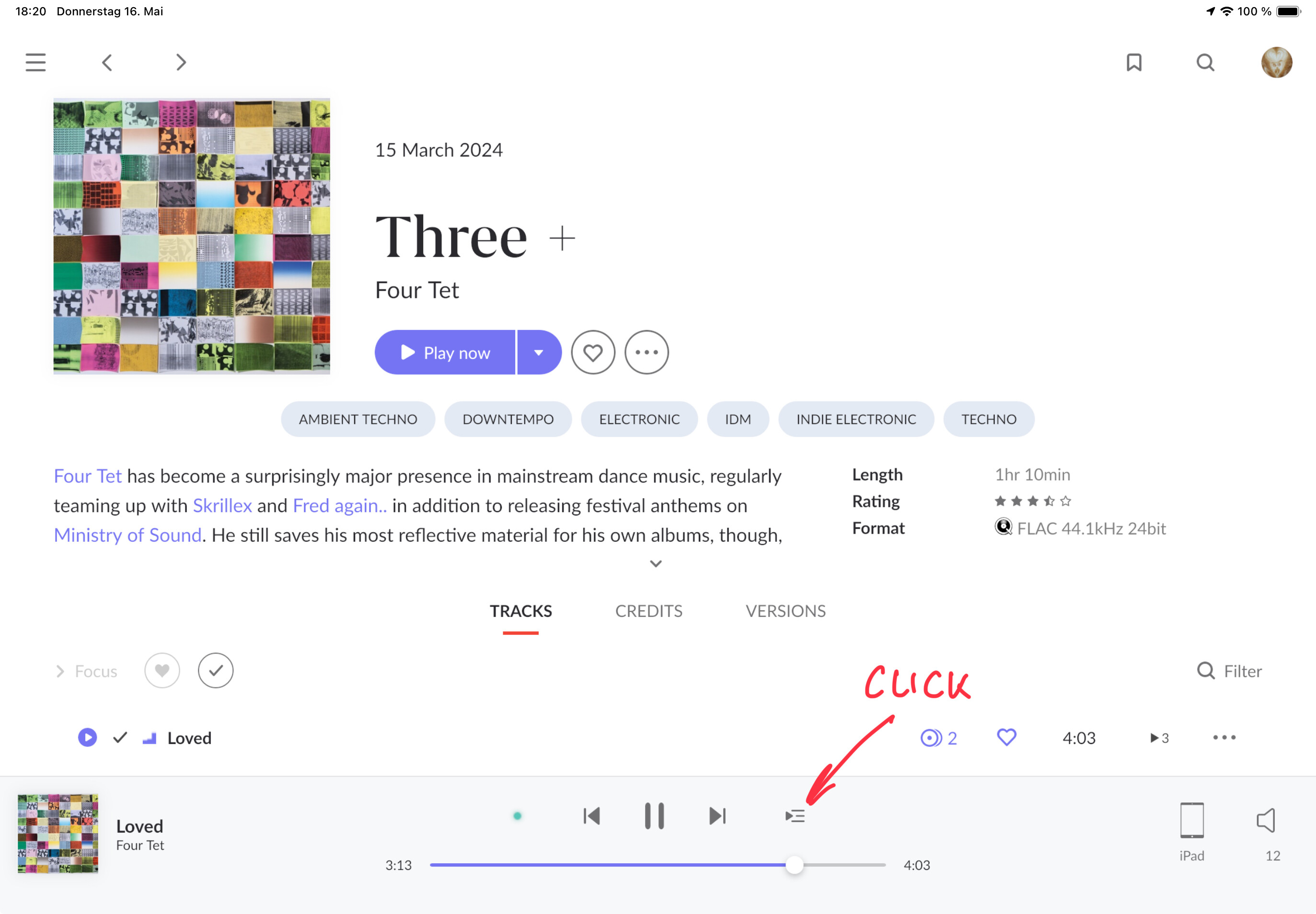Open the user profile avatar
The image size is (1316, 914).
click(1277, 62)
